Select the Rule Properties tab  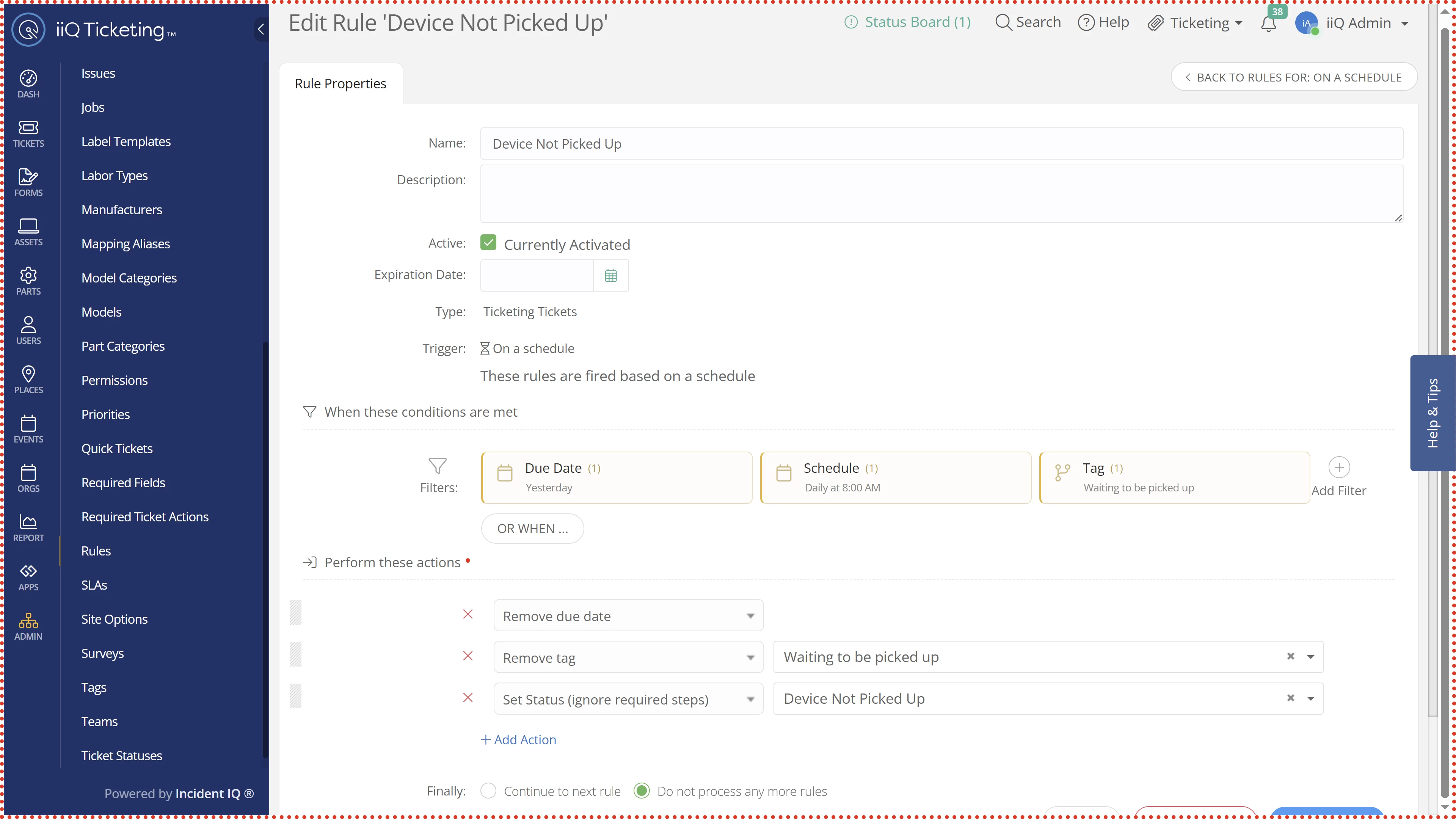[x=340, y=84]
